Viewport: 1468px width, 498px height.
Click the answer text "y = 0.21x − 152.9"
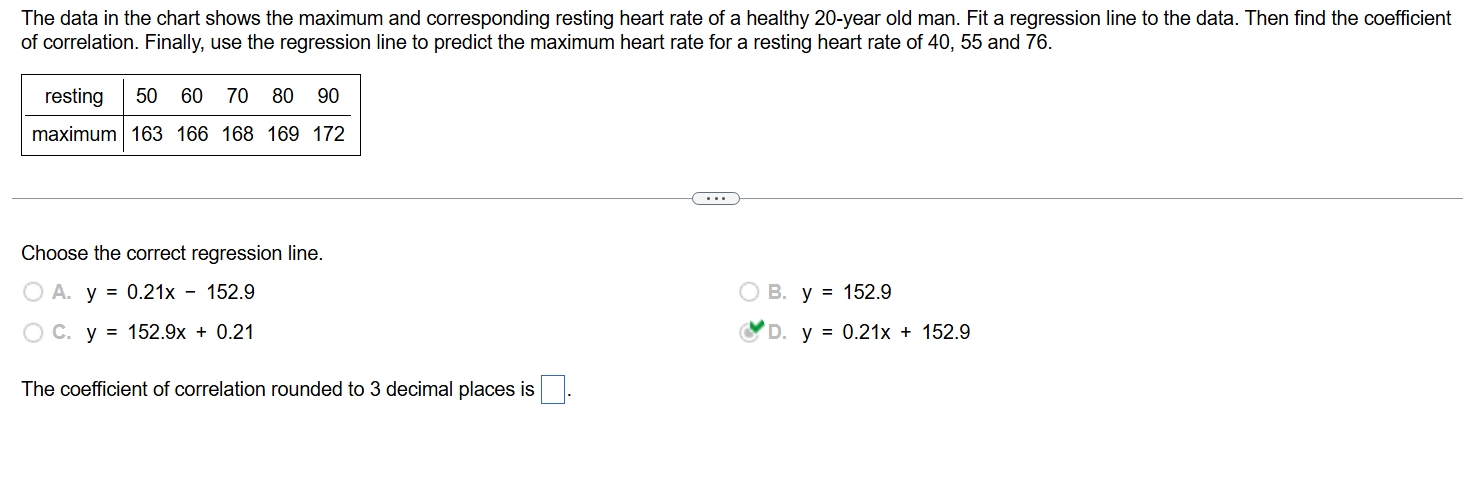click(170, 292)
